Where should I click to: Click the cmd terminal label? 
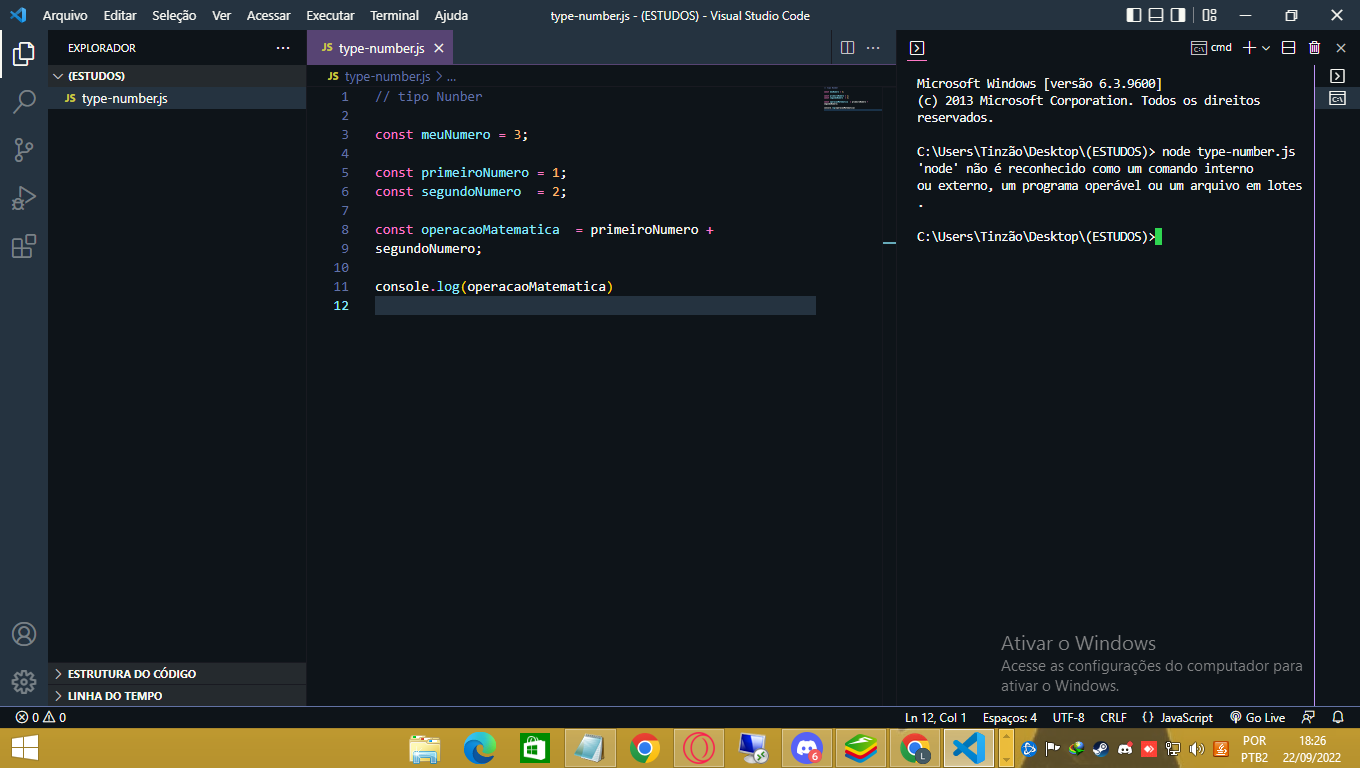point(1212,47)
